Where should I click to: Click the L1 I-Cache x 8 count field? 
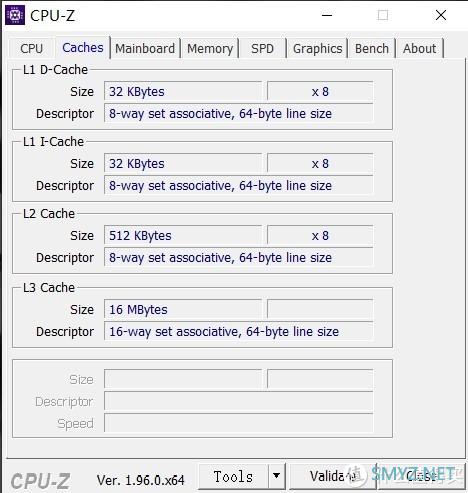pyautogui.click(x=320, y=164)
